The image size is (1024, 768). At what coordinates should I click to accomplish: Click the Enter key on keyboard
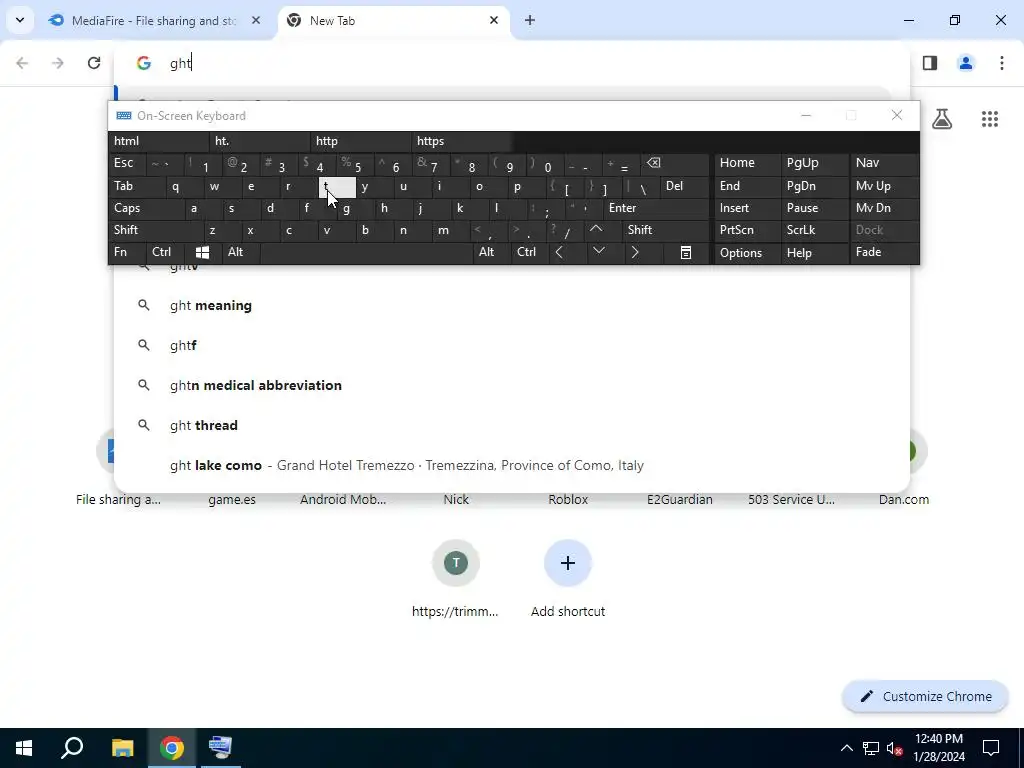[656, 208]
